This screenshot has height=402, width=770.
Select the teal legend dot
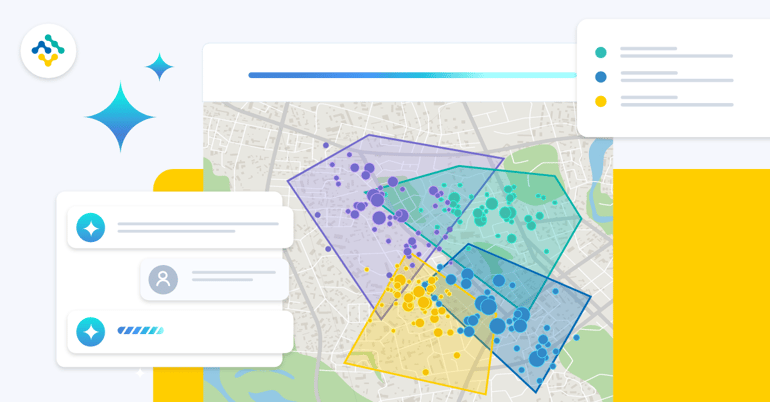point(601,53)
